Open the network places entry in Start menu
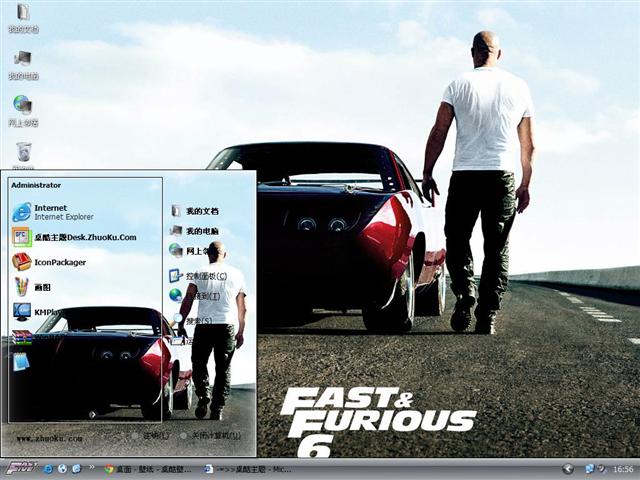640x480 pixels. (188, 251)
